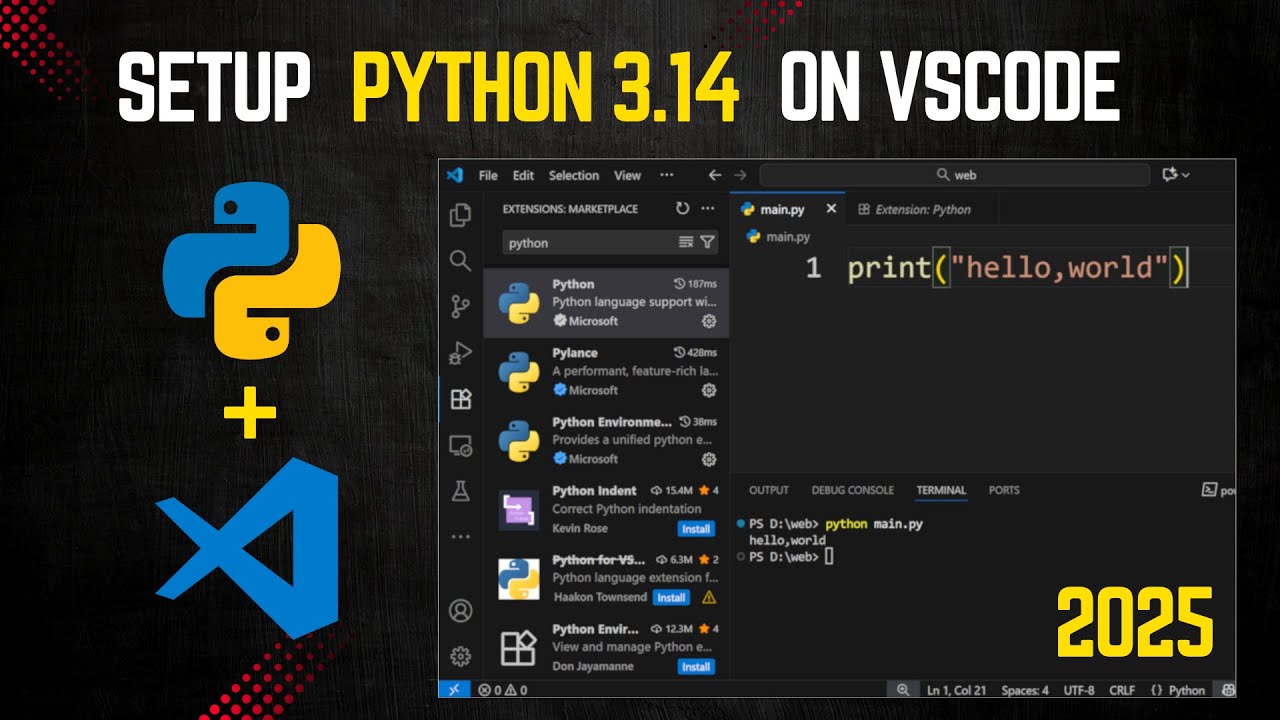The height and width of the screenshot is (720, 1280).
Task: Switch to DEBUG CONSOLE panel tab
Action: pos(853,490)
